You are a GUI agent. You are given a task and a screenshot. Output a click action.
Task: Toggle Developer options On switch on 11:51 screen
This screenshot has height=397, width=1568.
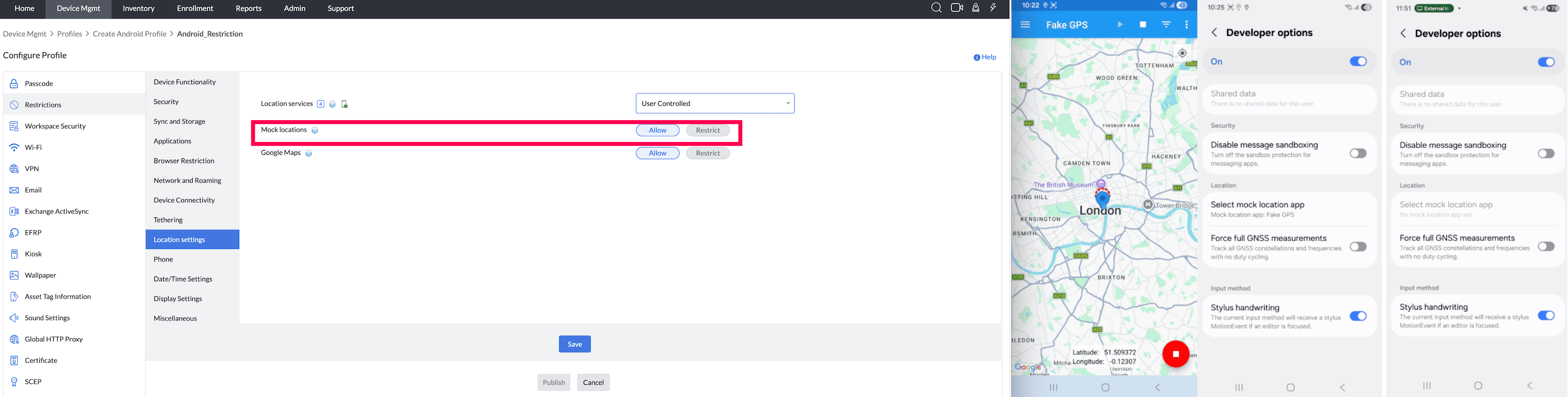[1546, 62]
